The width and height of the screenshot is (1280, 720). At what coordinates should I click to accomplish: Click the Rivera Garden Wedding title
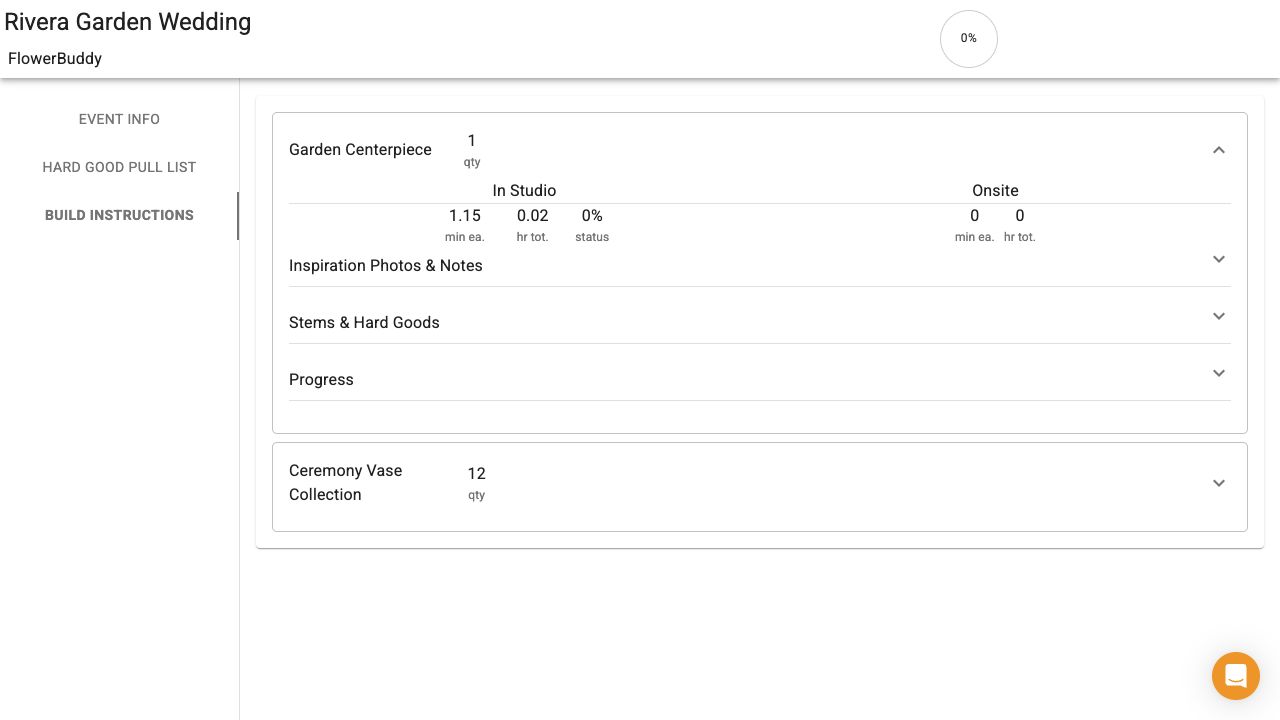tap(128, 22)
